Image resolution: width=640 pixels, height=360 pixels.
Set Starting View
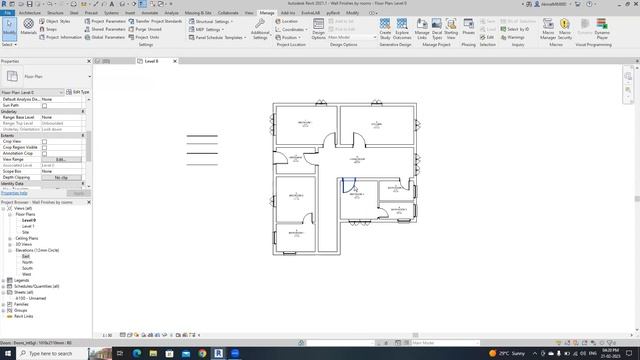451,29
